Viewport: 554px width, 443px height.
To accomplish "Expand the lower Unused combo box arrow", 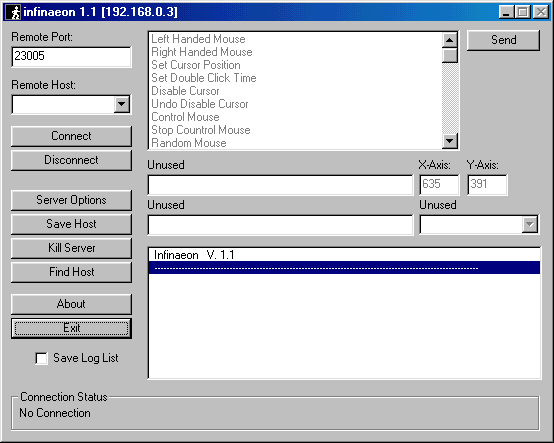I will coord(530,224).
